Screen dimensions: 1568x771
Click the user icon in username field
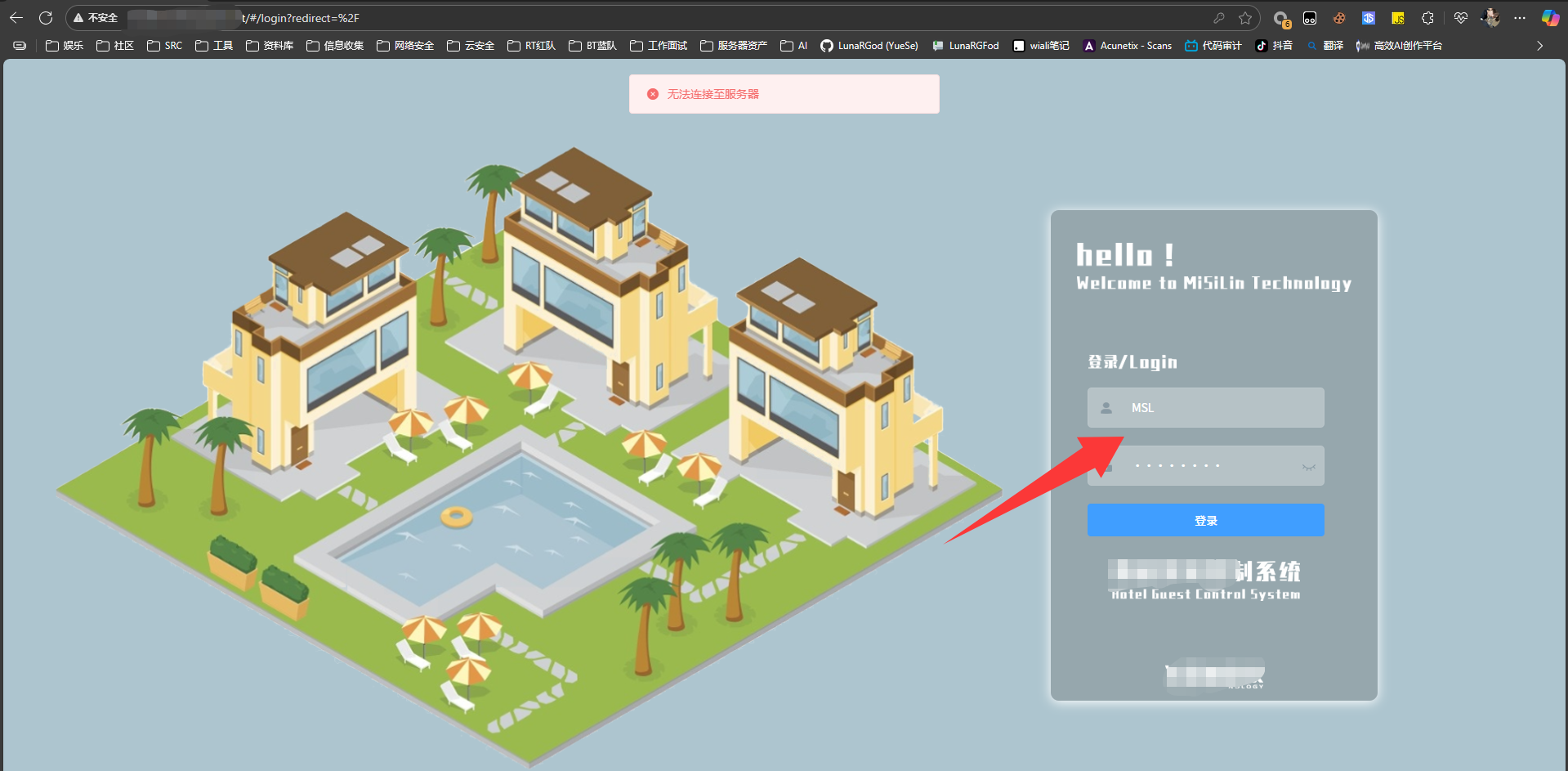1106,408
